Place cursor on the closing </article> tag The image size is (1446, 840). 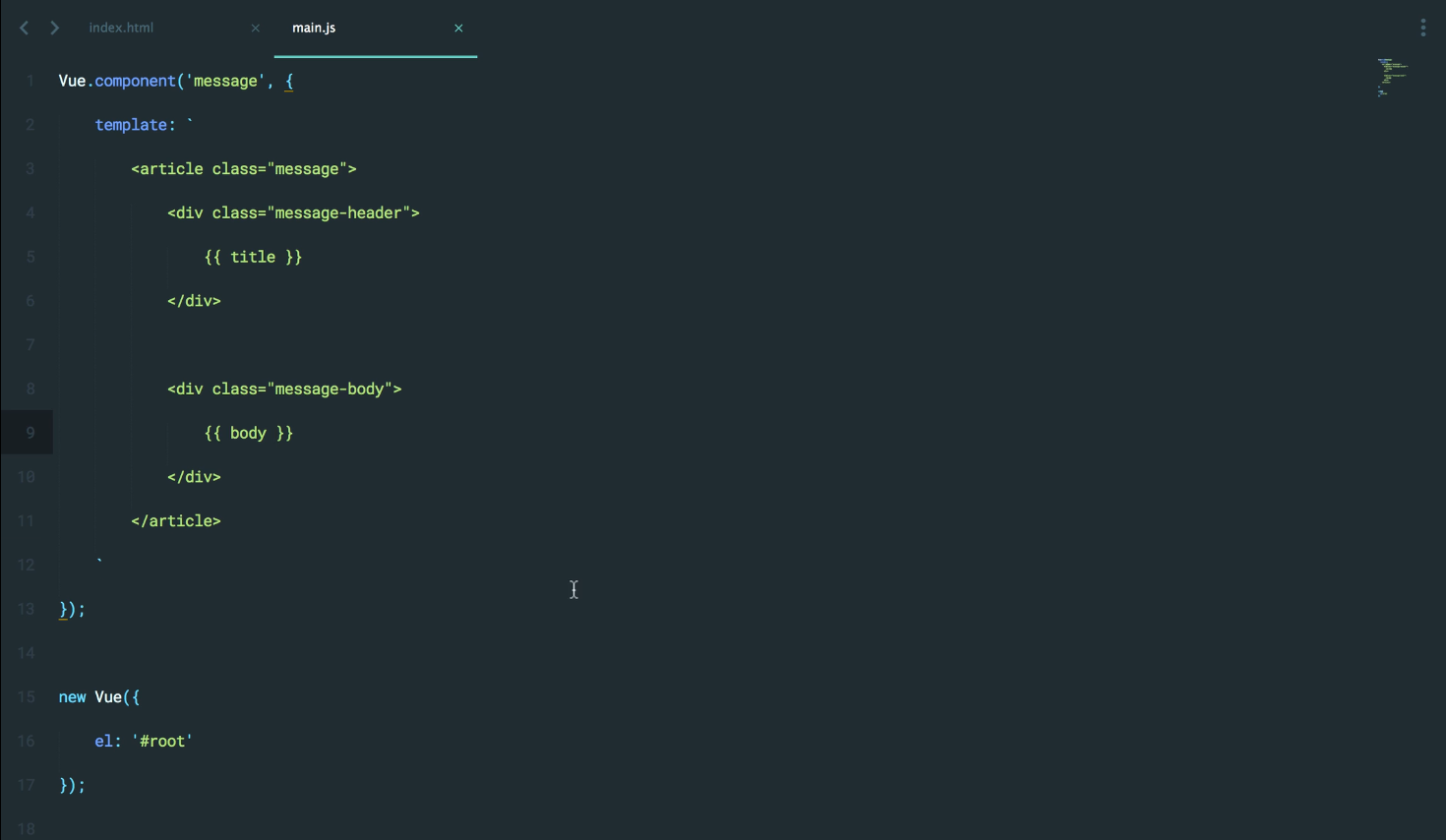176,521
